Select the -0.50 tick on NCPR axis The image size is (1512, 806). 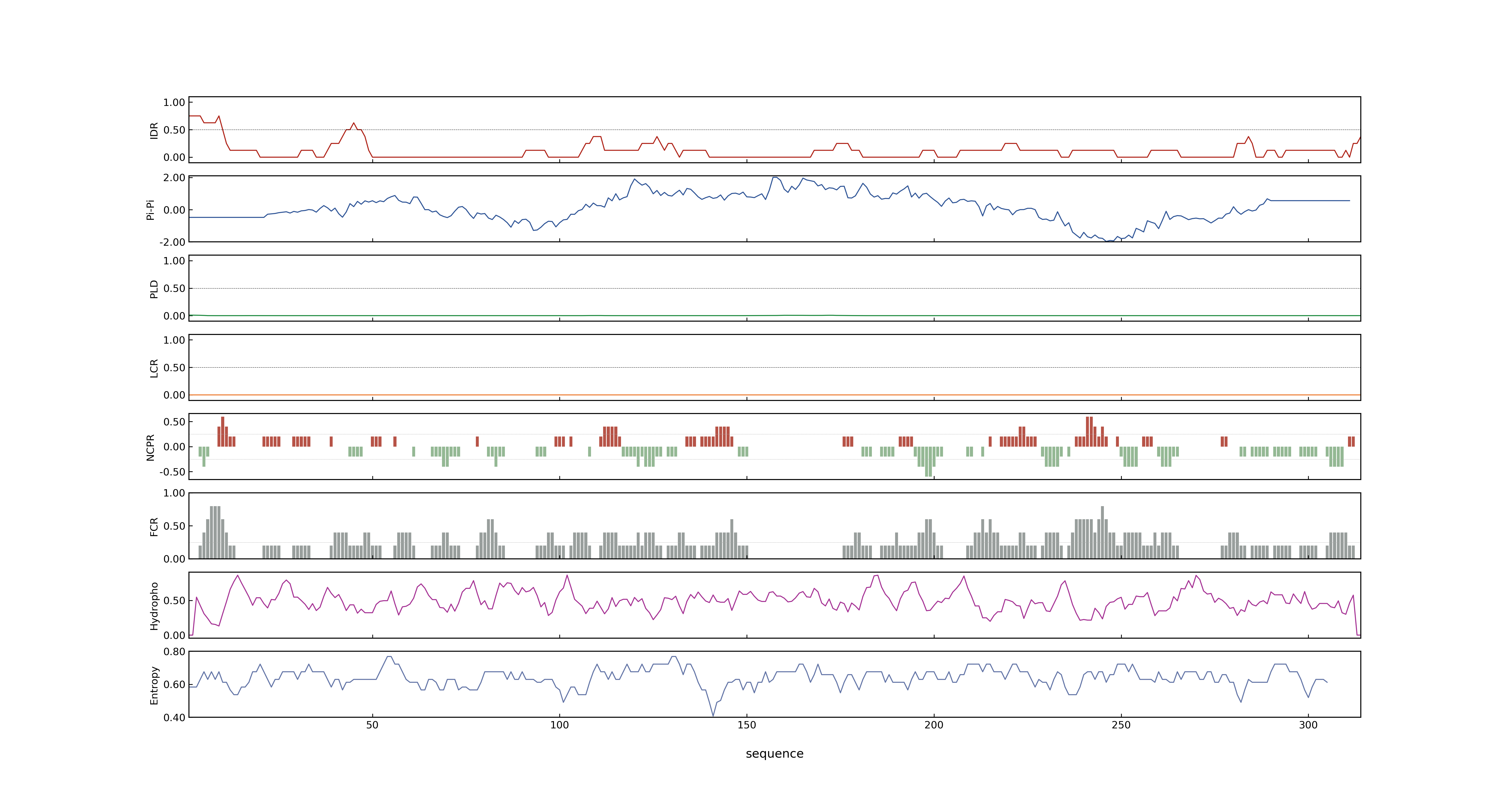172,472
